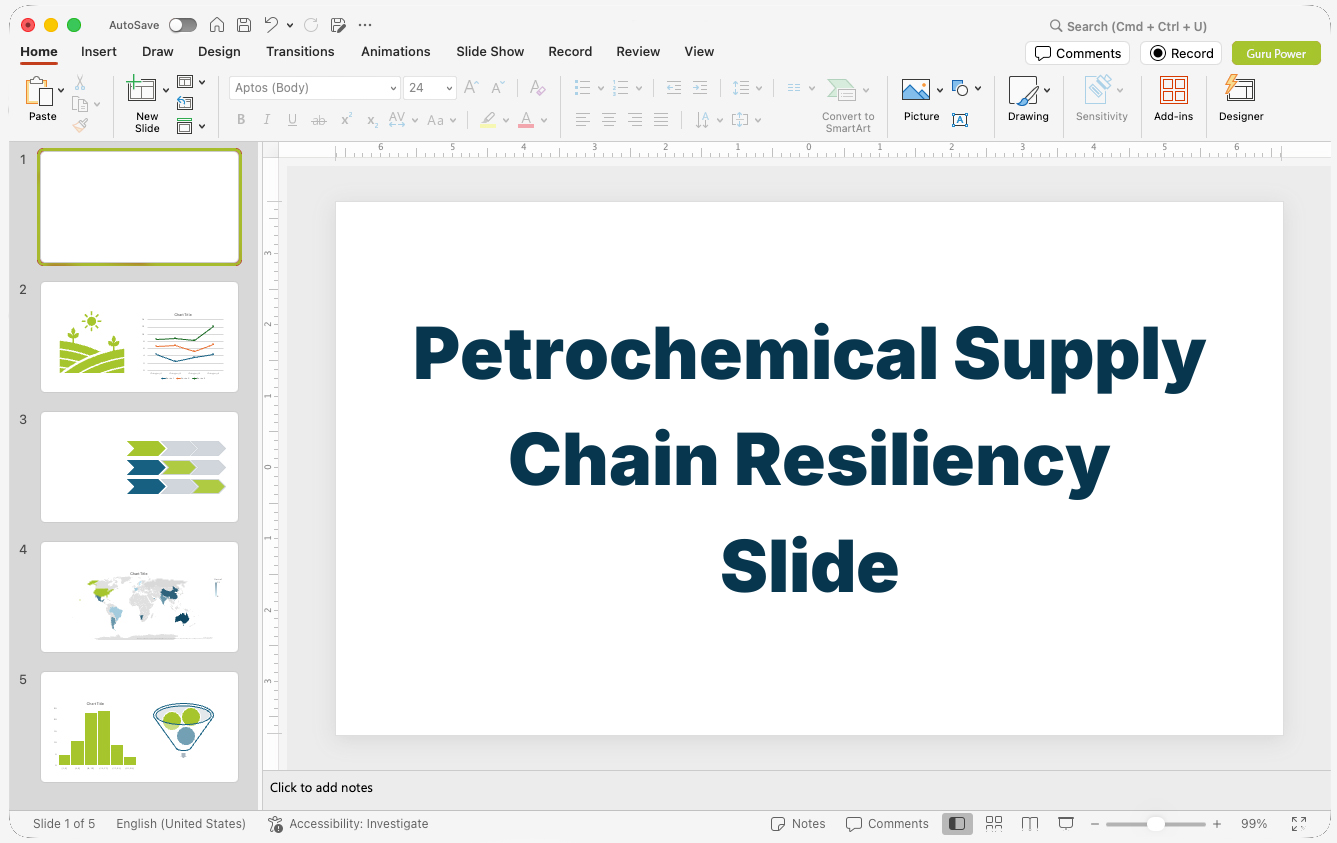Toggle Comments pane in status bar
Viewport: 1337px width, 843px height.
point(887,824)
